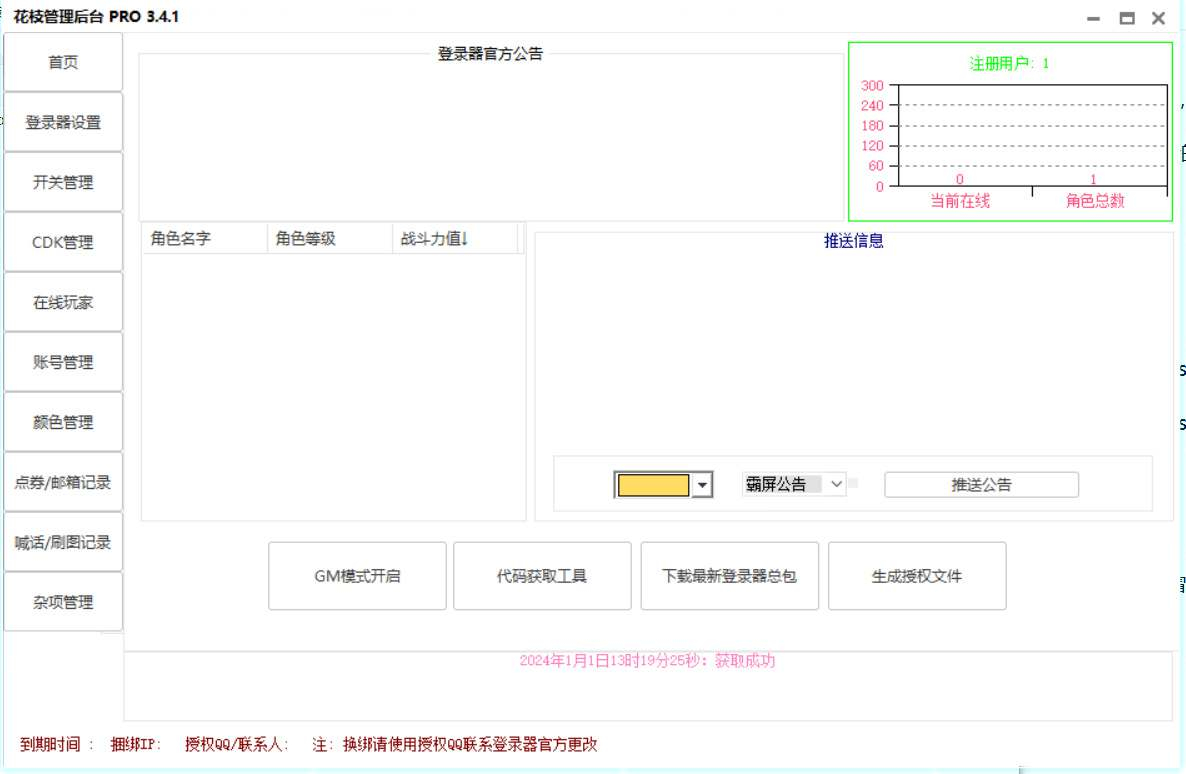Launch the 代码获取工具 button
Screen dimensions: 1186x774
pos(542,576)
